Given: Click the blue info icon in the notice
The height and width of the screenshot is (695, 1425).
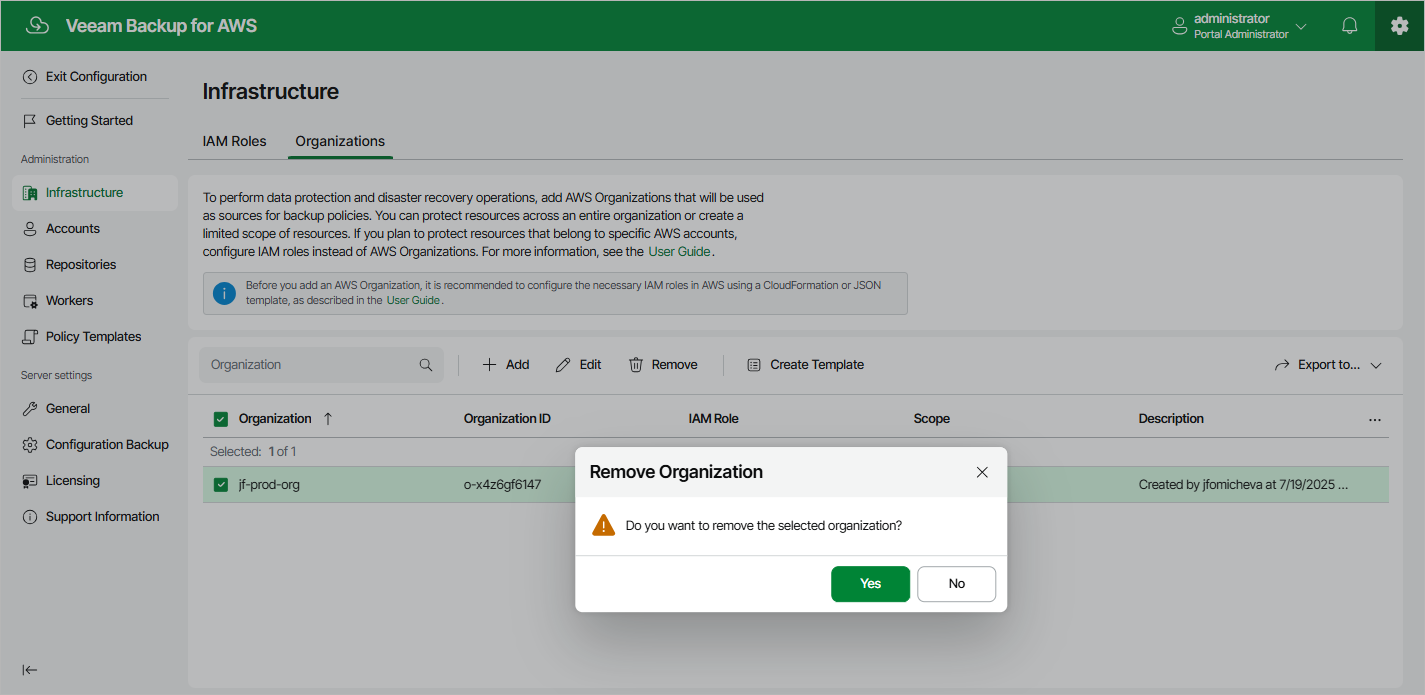Looking at the screenshot, I should [225, 293].
